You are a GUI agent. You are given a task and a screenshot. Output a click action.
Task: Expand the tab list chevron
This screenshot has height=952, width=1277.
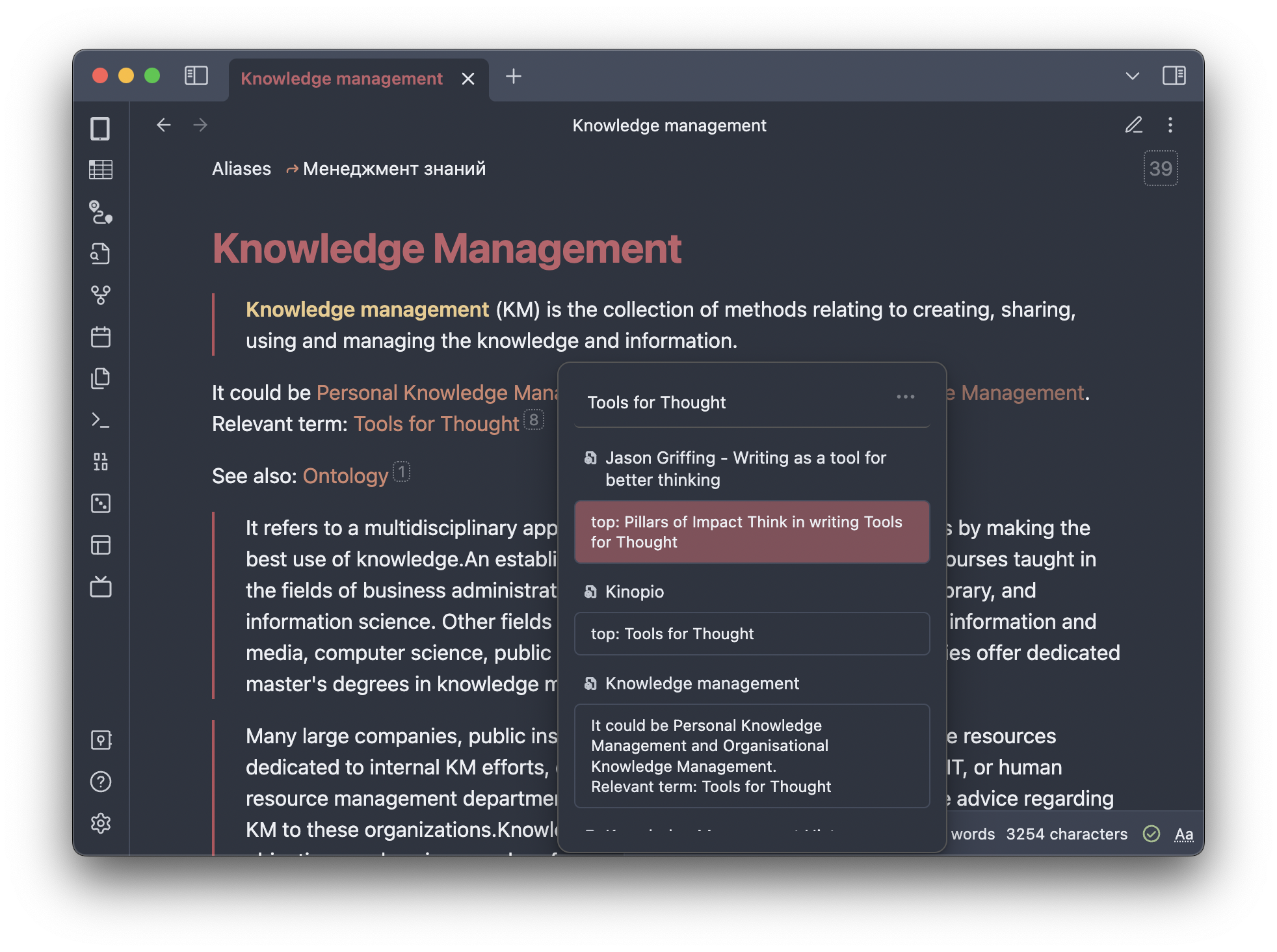coord(1133,76)
